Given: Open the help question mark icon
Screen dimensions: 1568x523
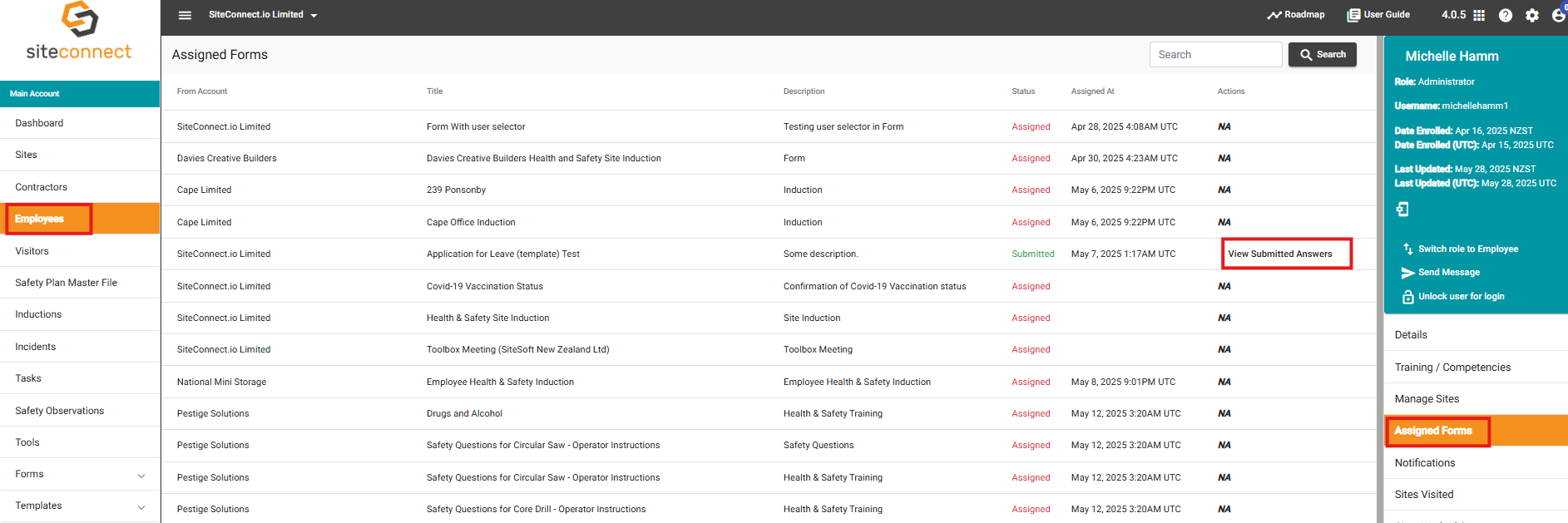Looking at the screenshot, I should [1506, 15].
